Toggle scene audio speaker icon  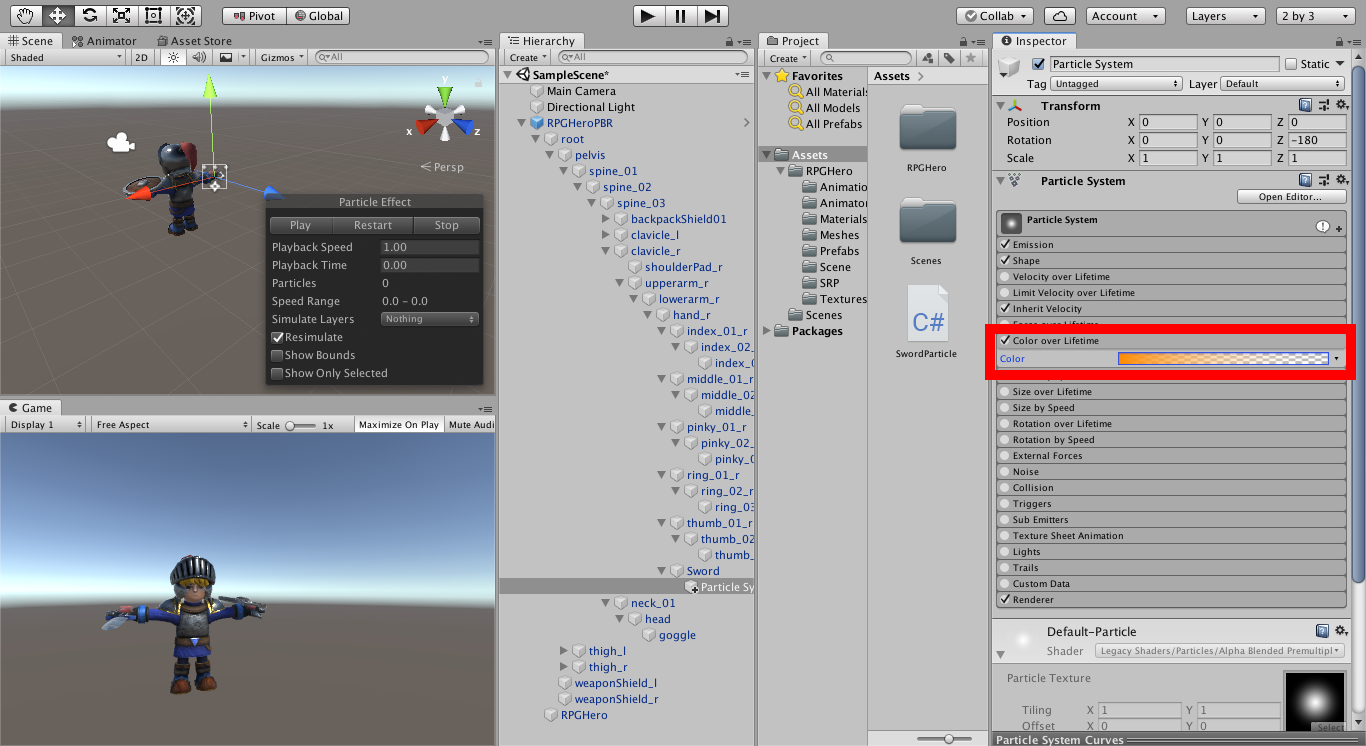point(200,57)
